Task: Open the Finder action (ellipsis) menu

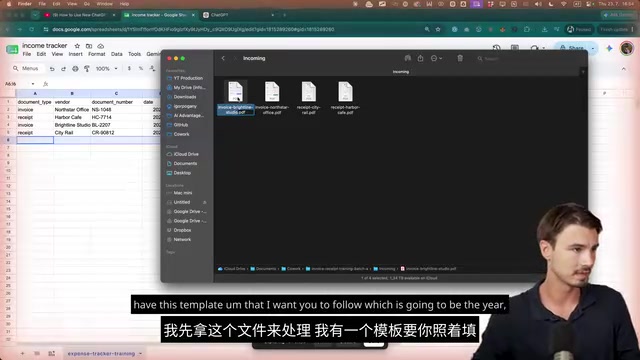Action: 436,58
